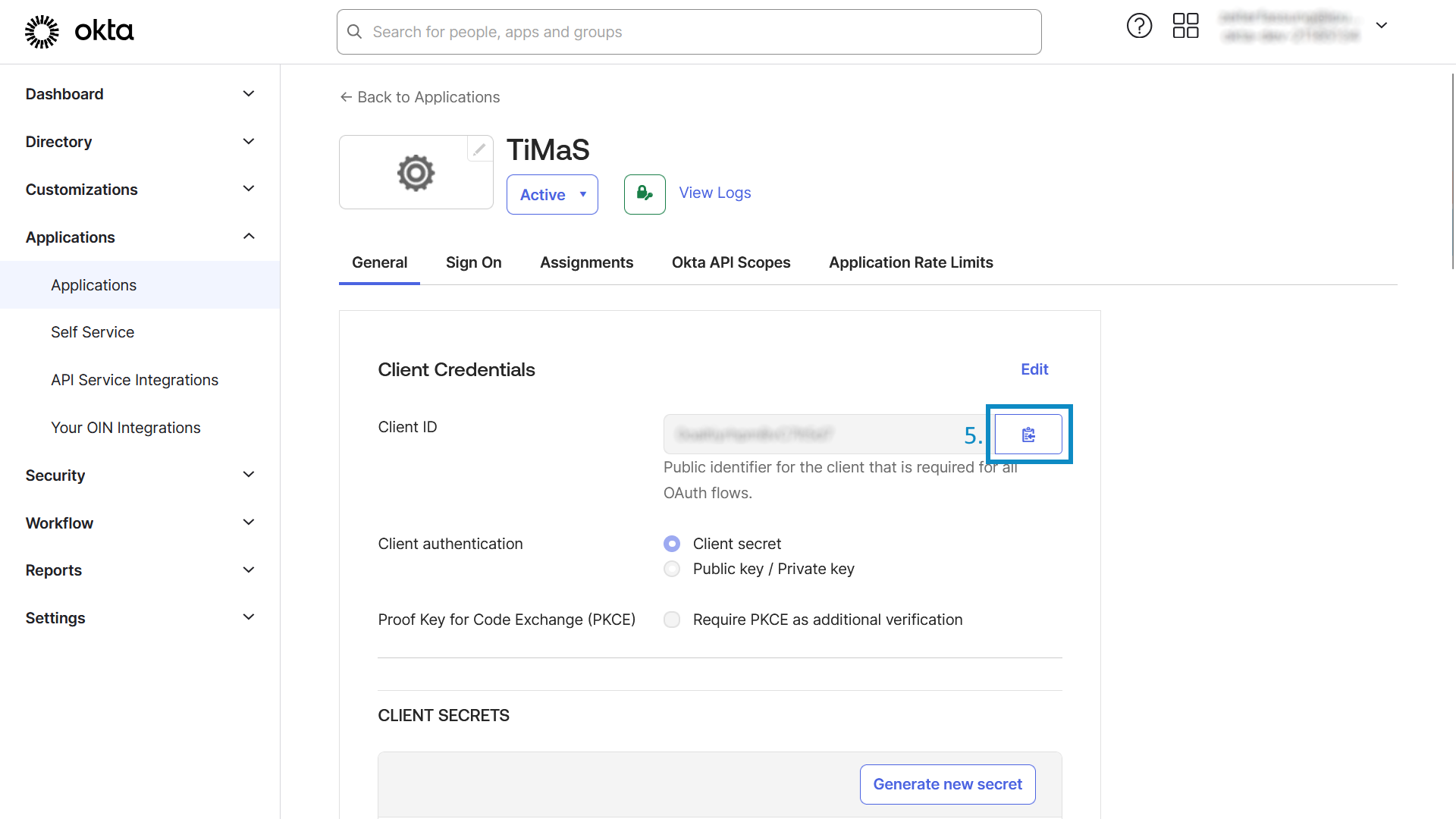Click the app logo edit pencil icon
This screenshot has height=819, width=1456.
pyautogui.click(x=479, y=149)
